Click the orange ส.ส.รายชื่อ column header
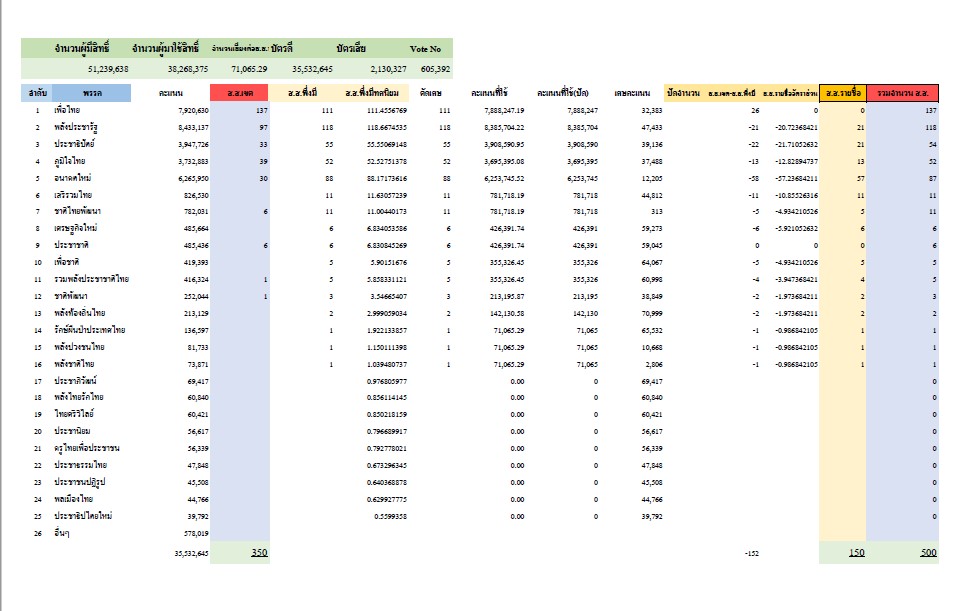 point(843,93)
